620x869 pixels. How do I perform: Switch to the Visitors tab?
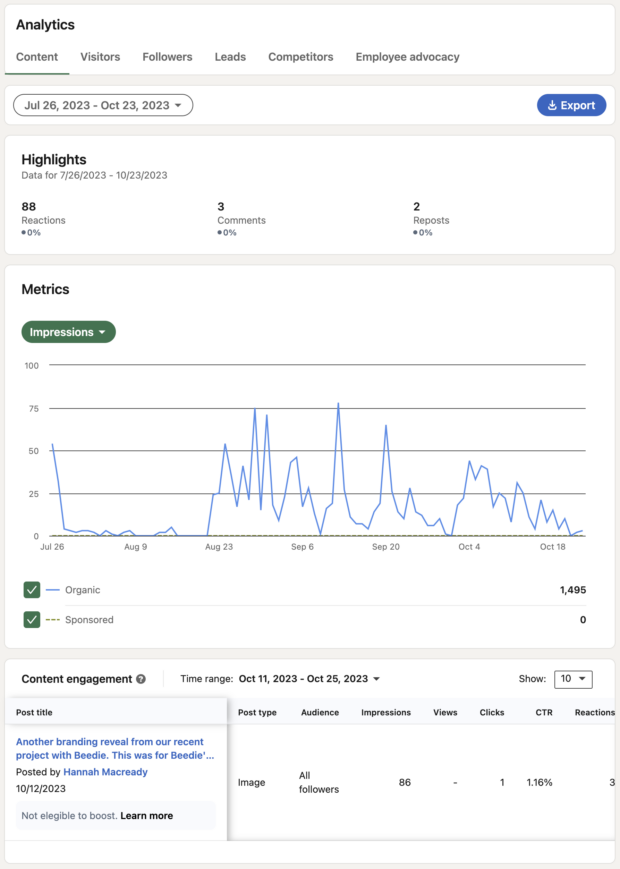[x=100, y=57]
